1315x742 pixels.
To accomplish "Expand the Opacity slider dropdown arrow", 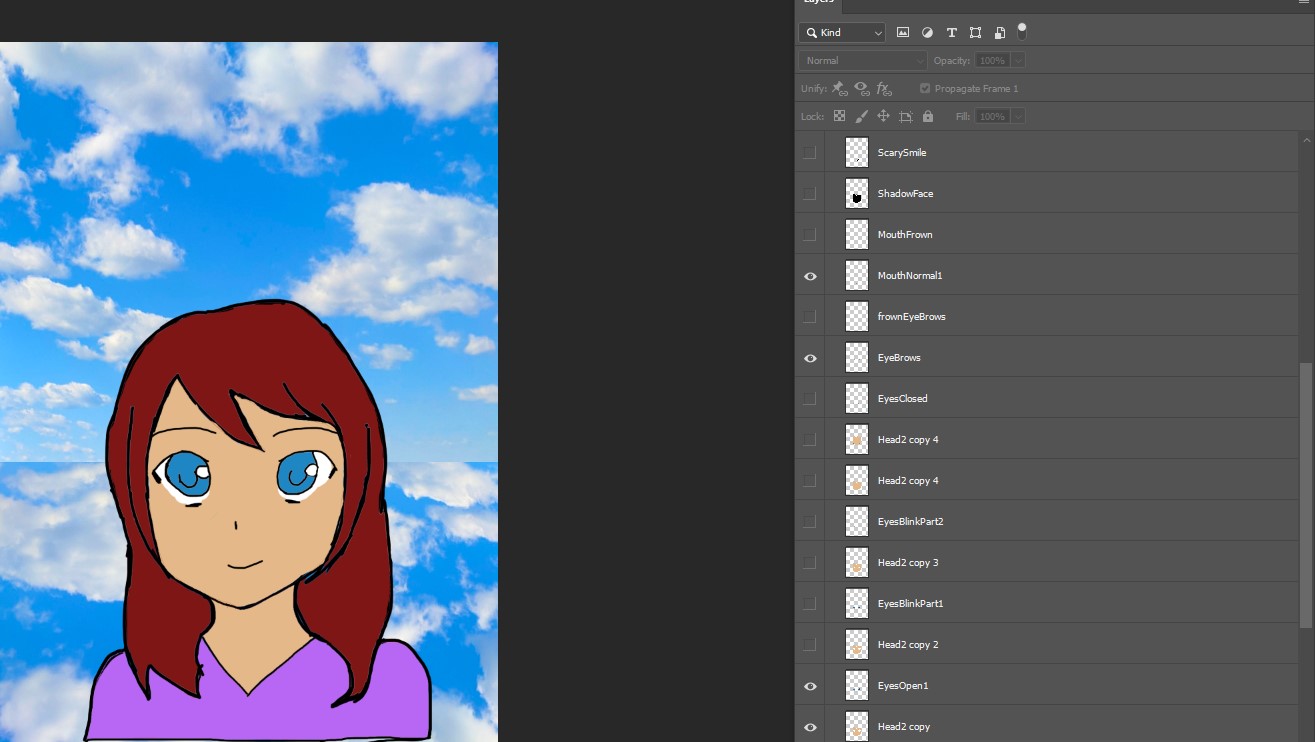I will coord(1018,61).
